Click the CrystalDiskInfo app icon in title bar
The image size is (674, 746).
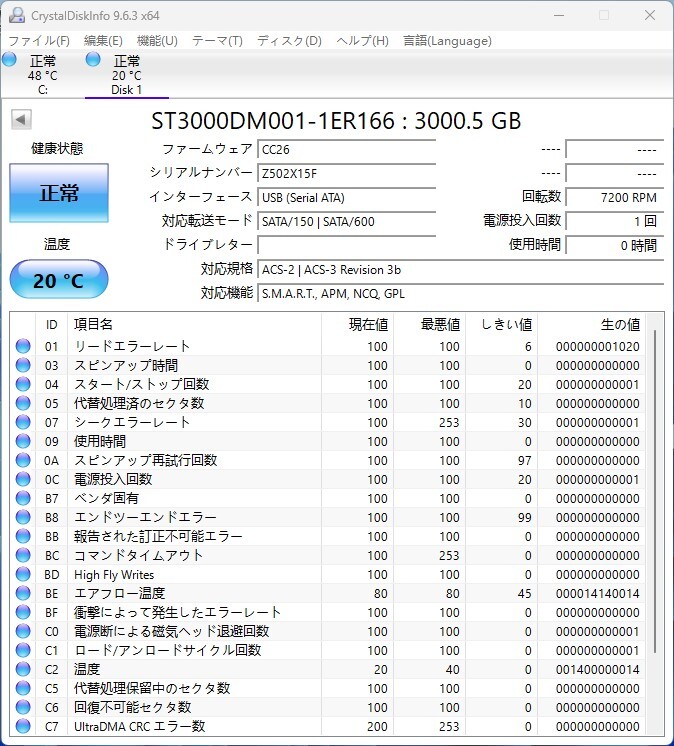coord(17,15)
